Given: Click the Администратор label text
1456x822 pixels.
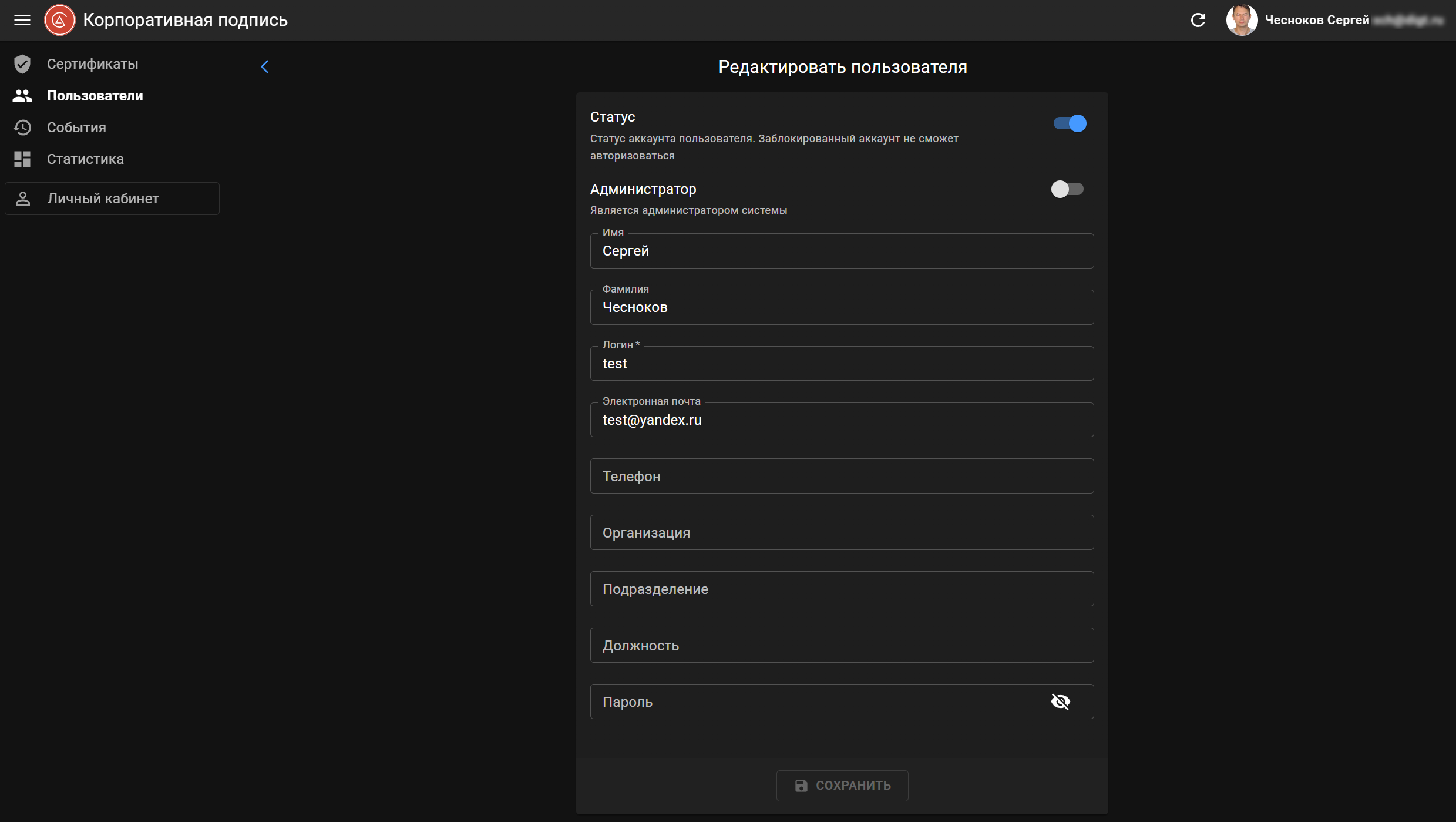Looking at the screenshot, I should [643, 189].
